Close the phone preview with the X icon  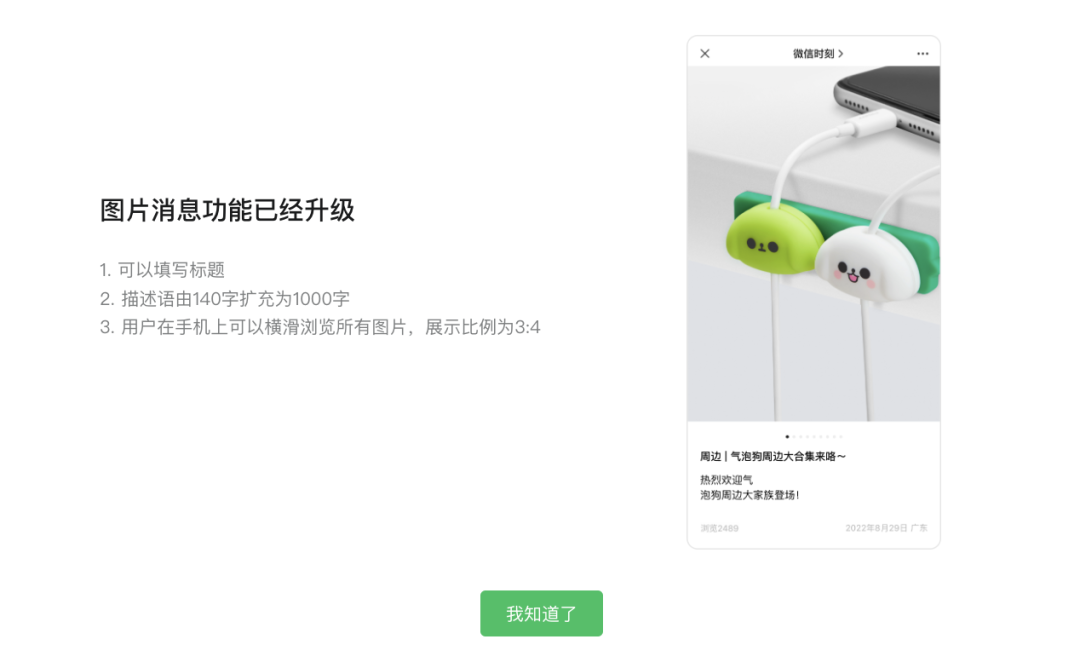[x=705, y=54]
